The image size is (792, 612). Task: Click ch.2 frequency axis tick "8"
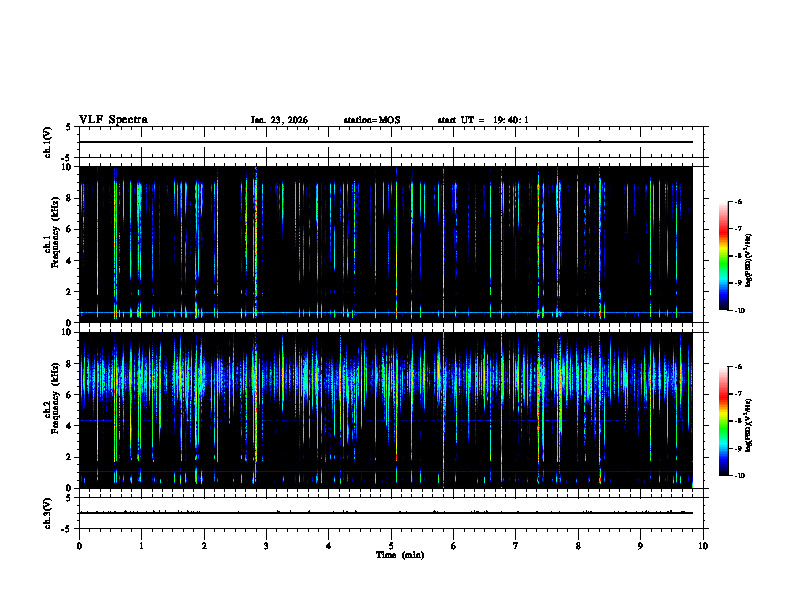coord(70,364)
